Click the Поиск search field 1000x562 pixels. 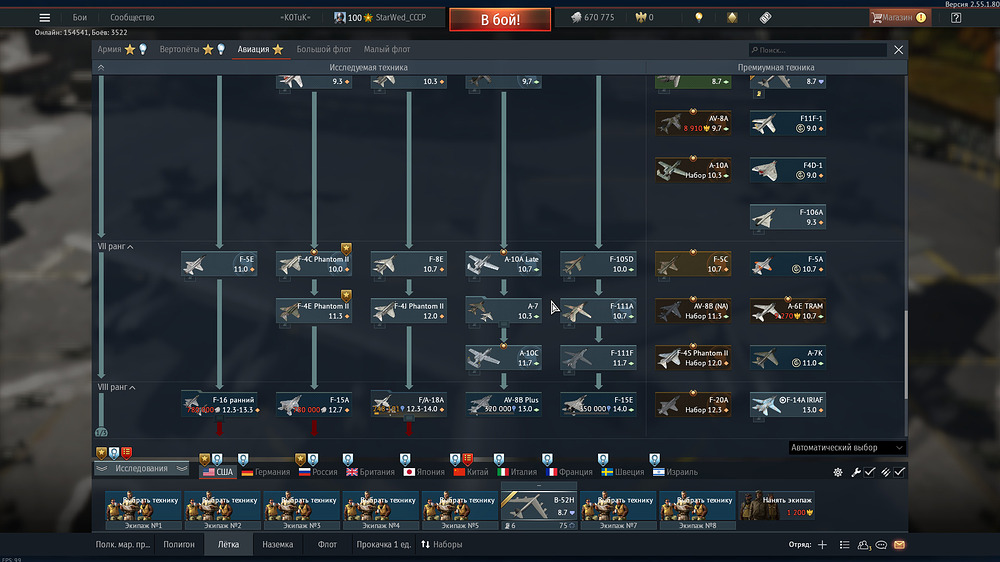click(x=818, y=50)
